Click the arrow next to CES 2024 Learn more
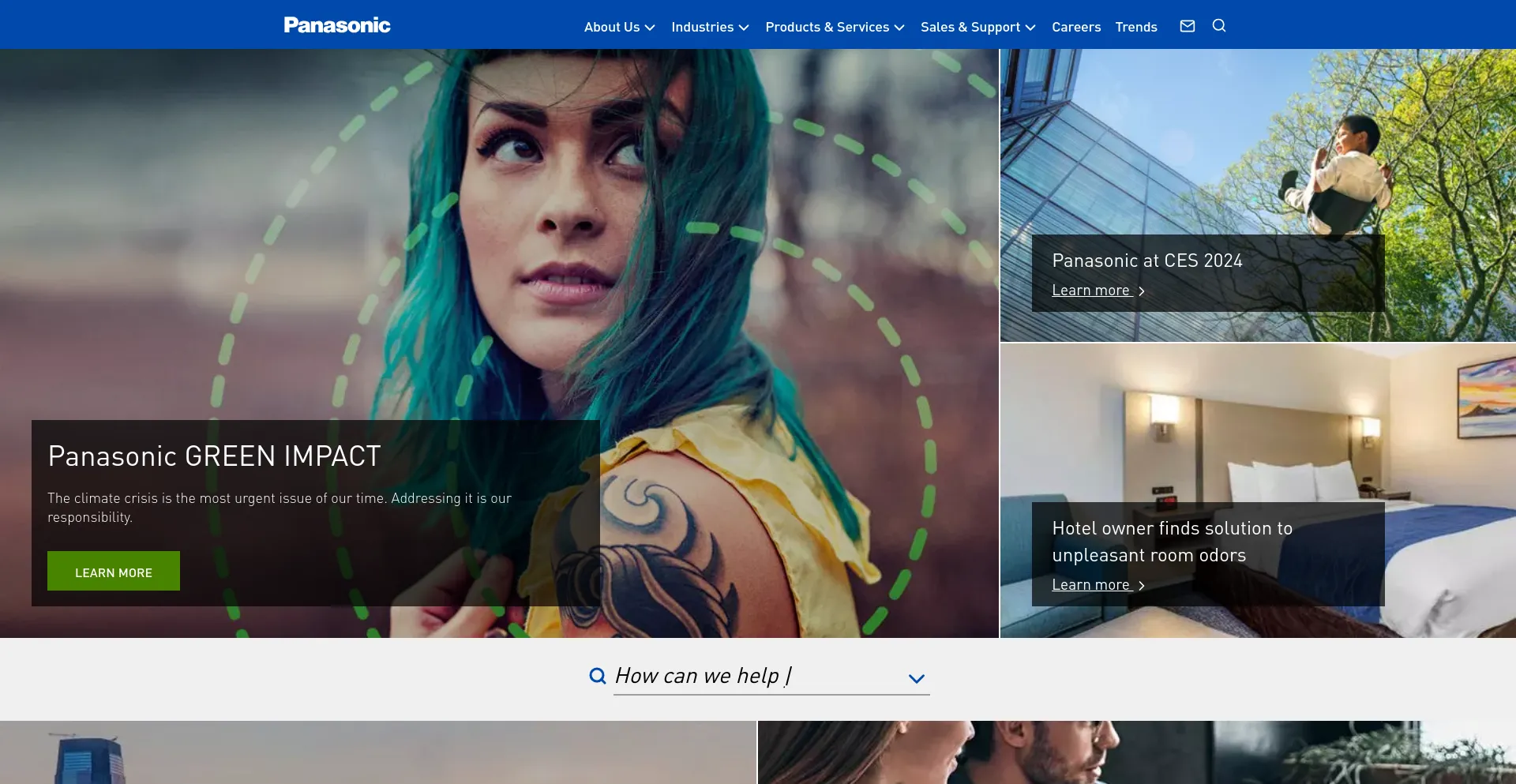 [1142, 291]
